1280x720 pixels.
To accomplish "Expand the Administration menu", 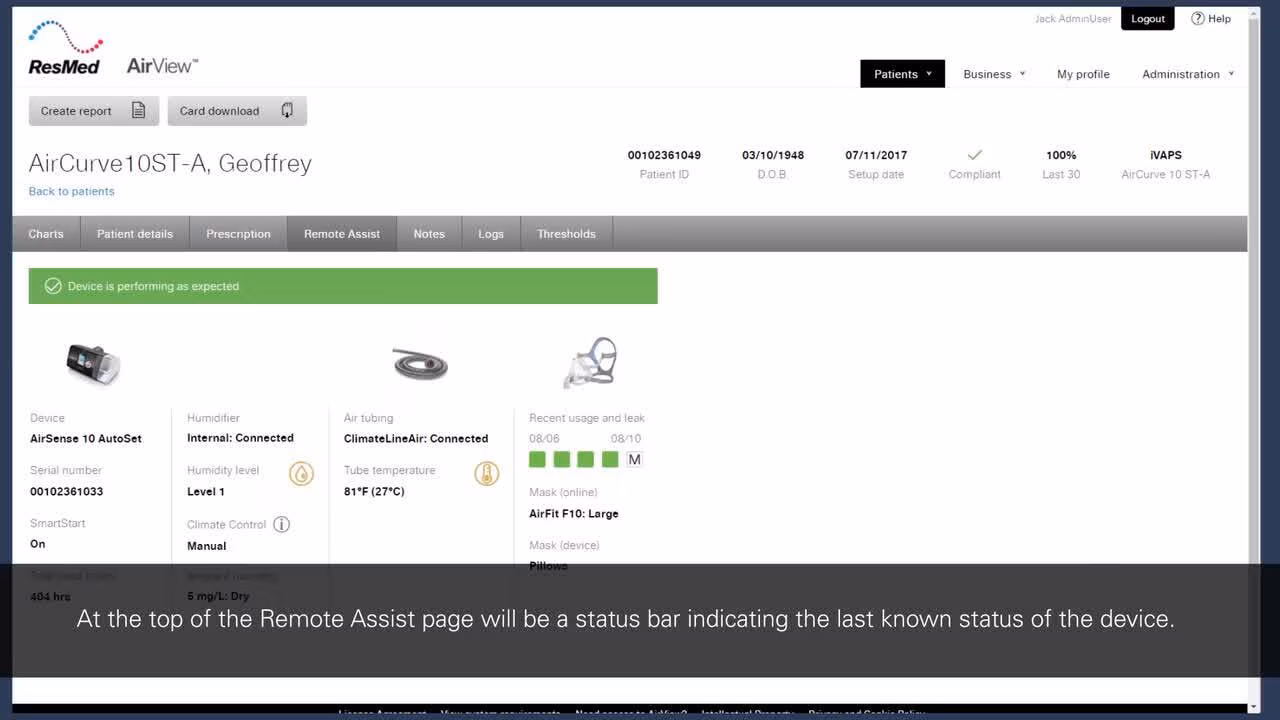I will (x=1187, y=74).
